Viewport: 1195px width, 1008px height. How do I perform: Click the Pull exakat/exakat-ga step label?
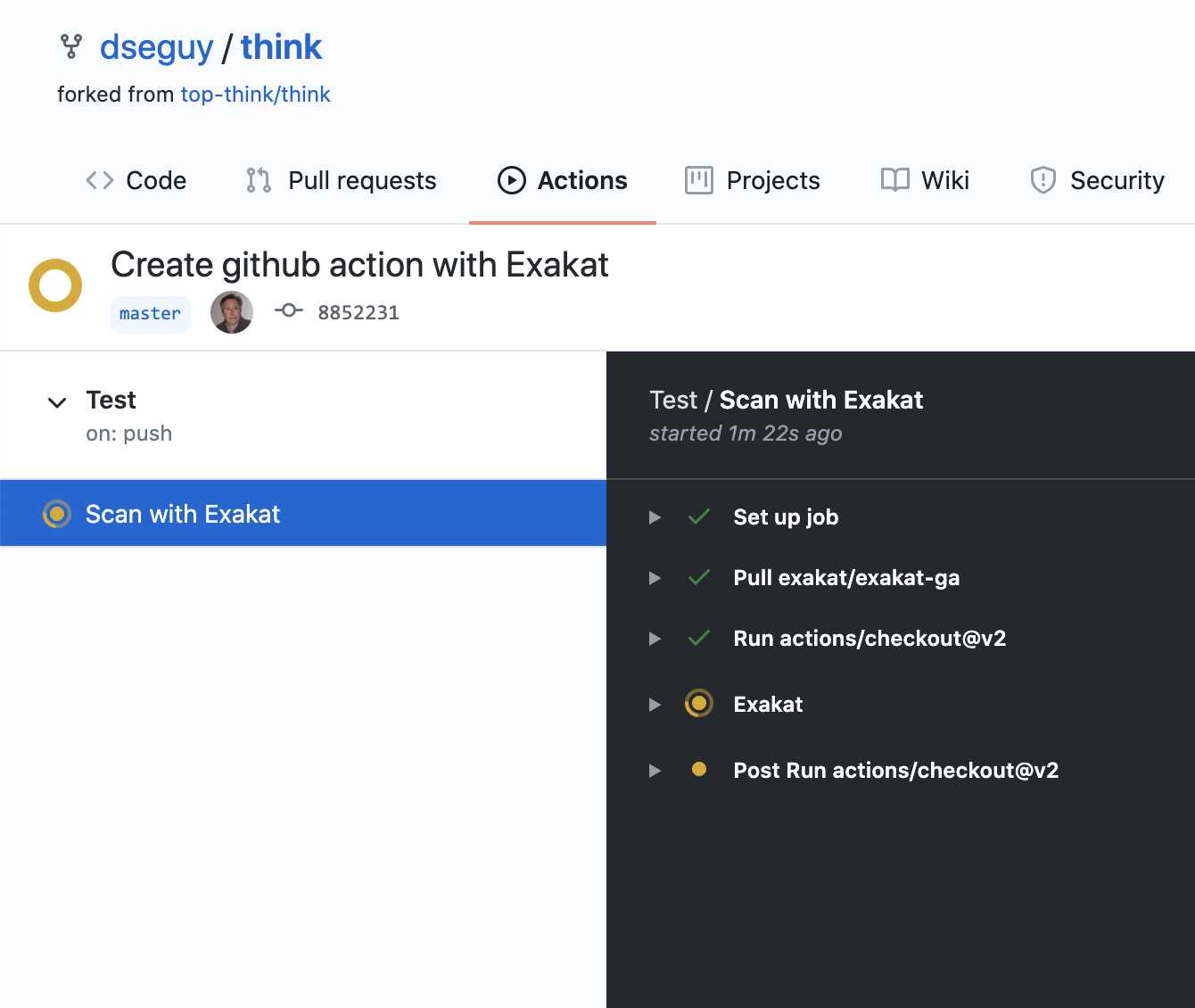point(846,578)
